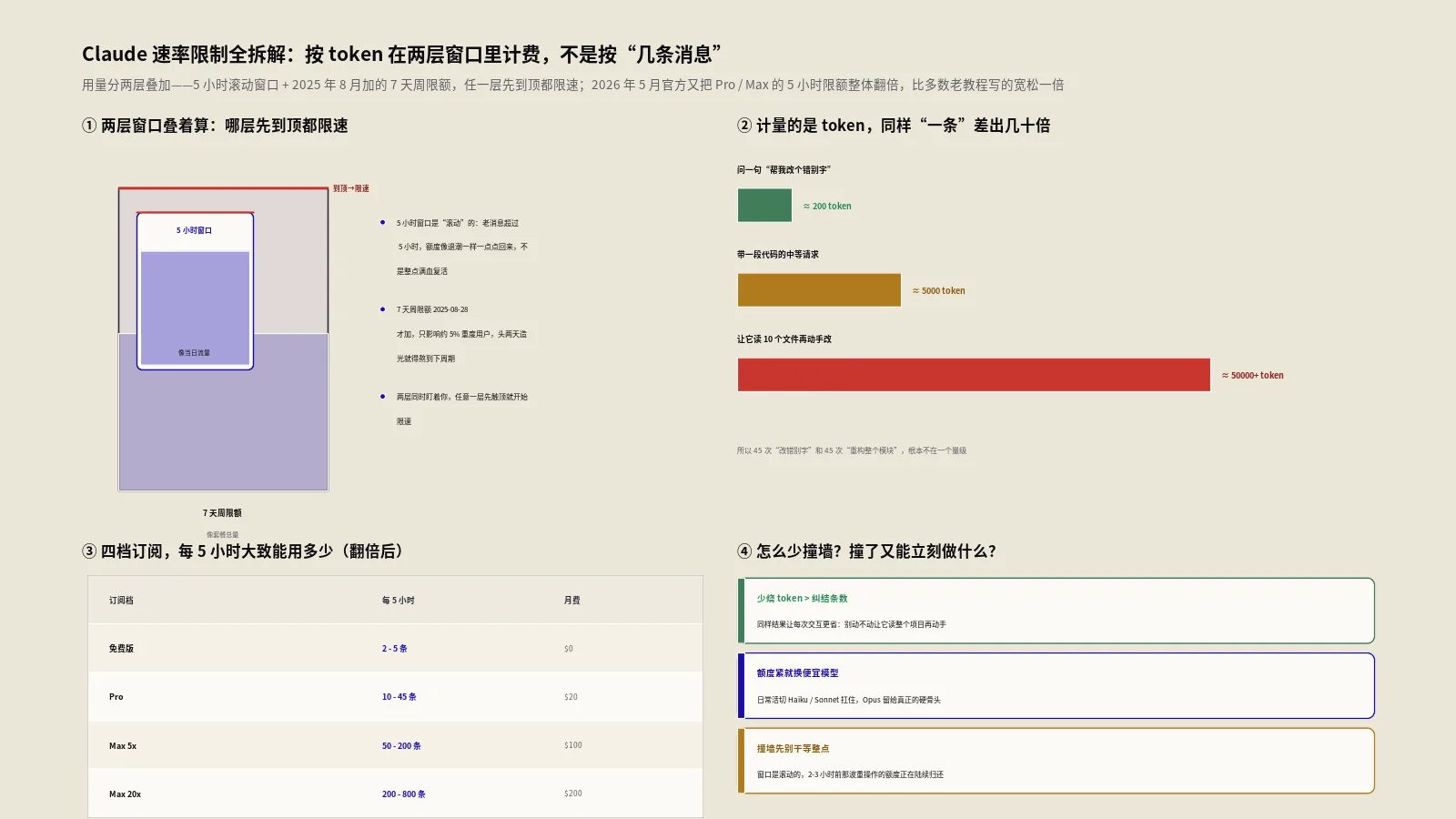Click the 10 - 45 条 cell

[399, 697]
